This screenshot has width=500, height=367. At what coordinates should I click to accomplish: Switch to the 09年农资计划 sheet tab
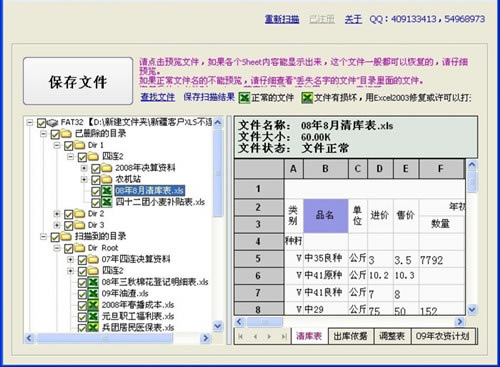443,336
